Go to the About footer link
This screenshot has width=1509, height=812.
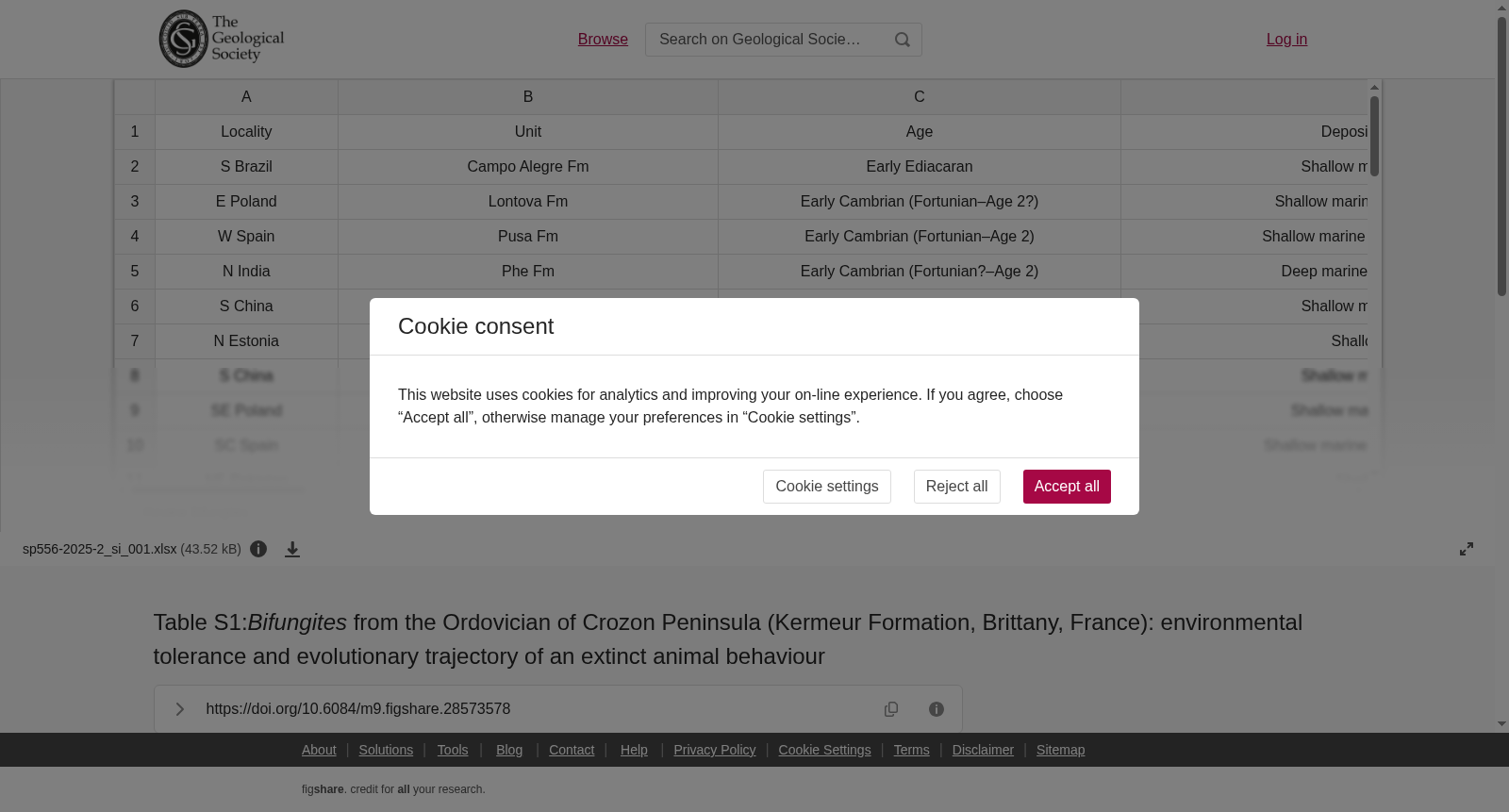point(319,750)
